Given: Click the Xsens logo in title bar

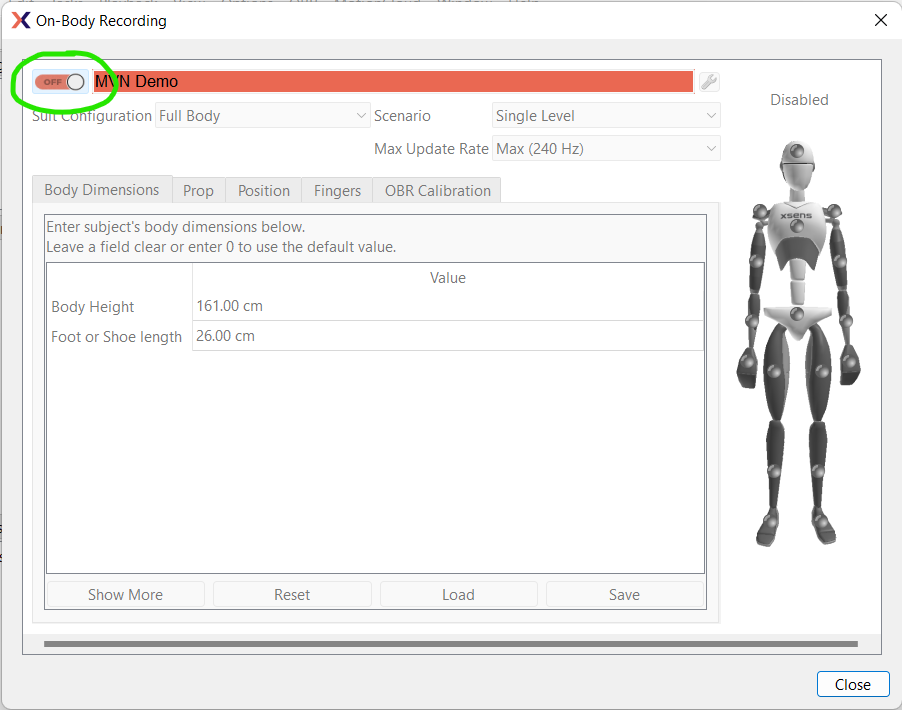Looking at the screenshot, I should (x=20, y=20).
